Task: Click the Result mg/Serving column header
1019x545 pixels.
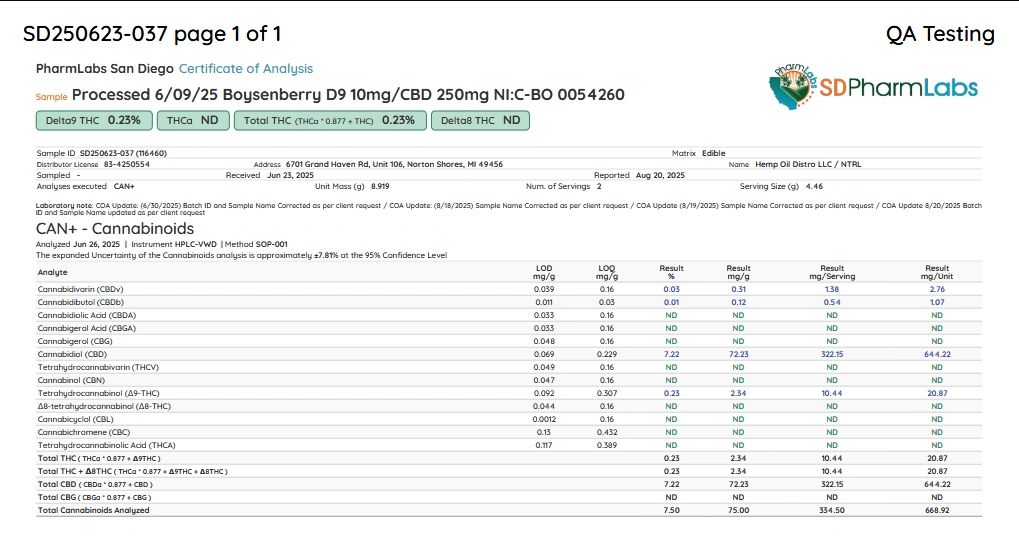Action: [831, 272]
